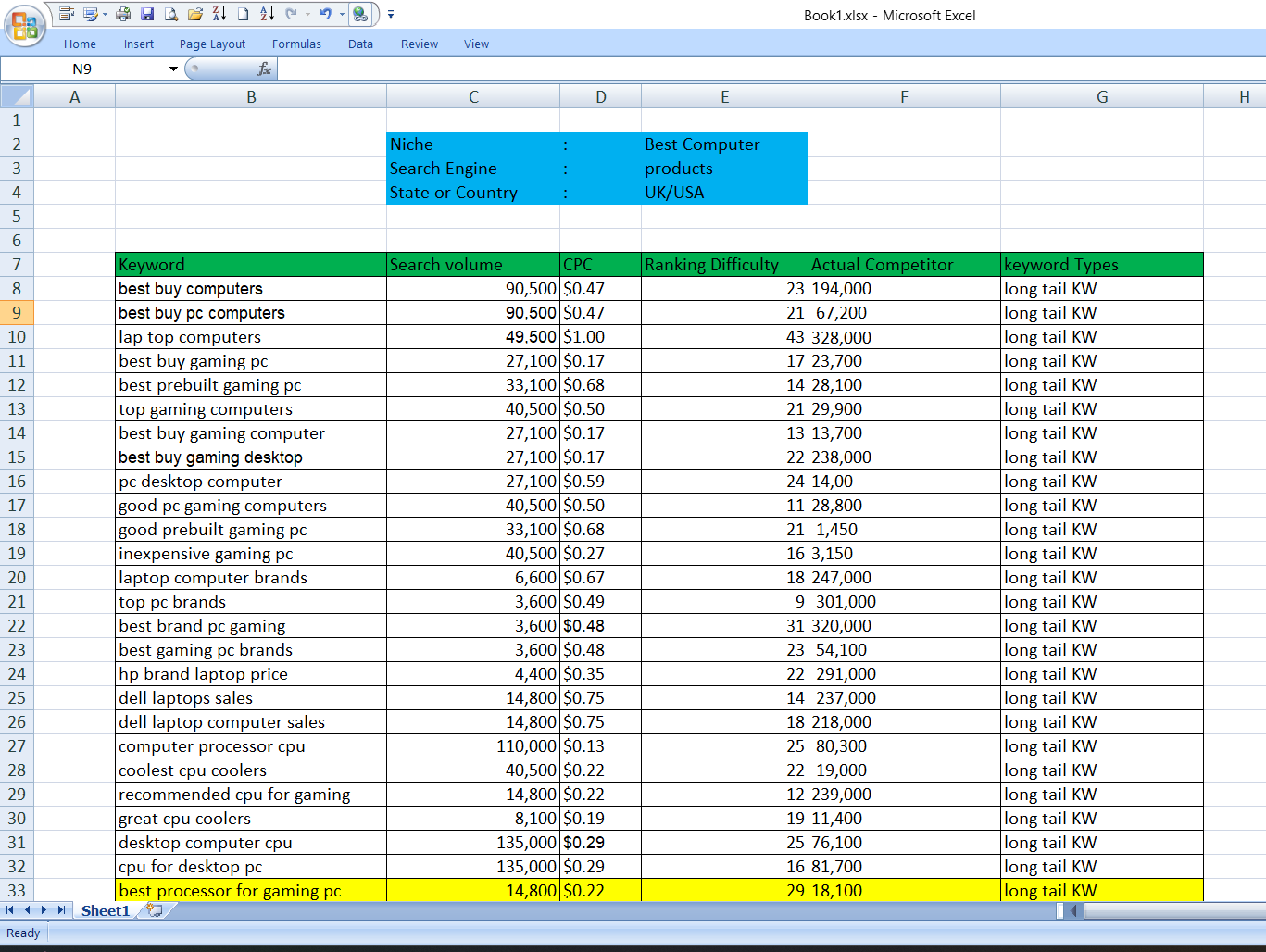
Task: Click the New document icon
Action: [x=243, y=14]
